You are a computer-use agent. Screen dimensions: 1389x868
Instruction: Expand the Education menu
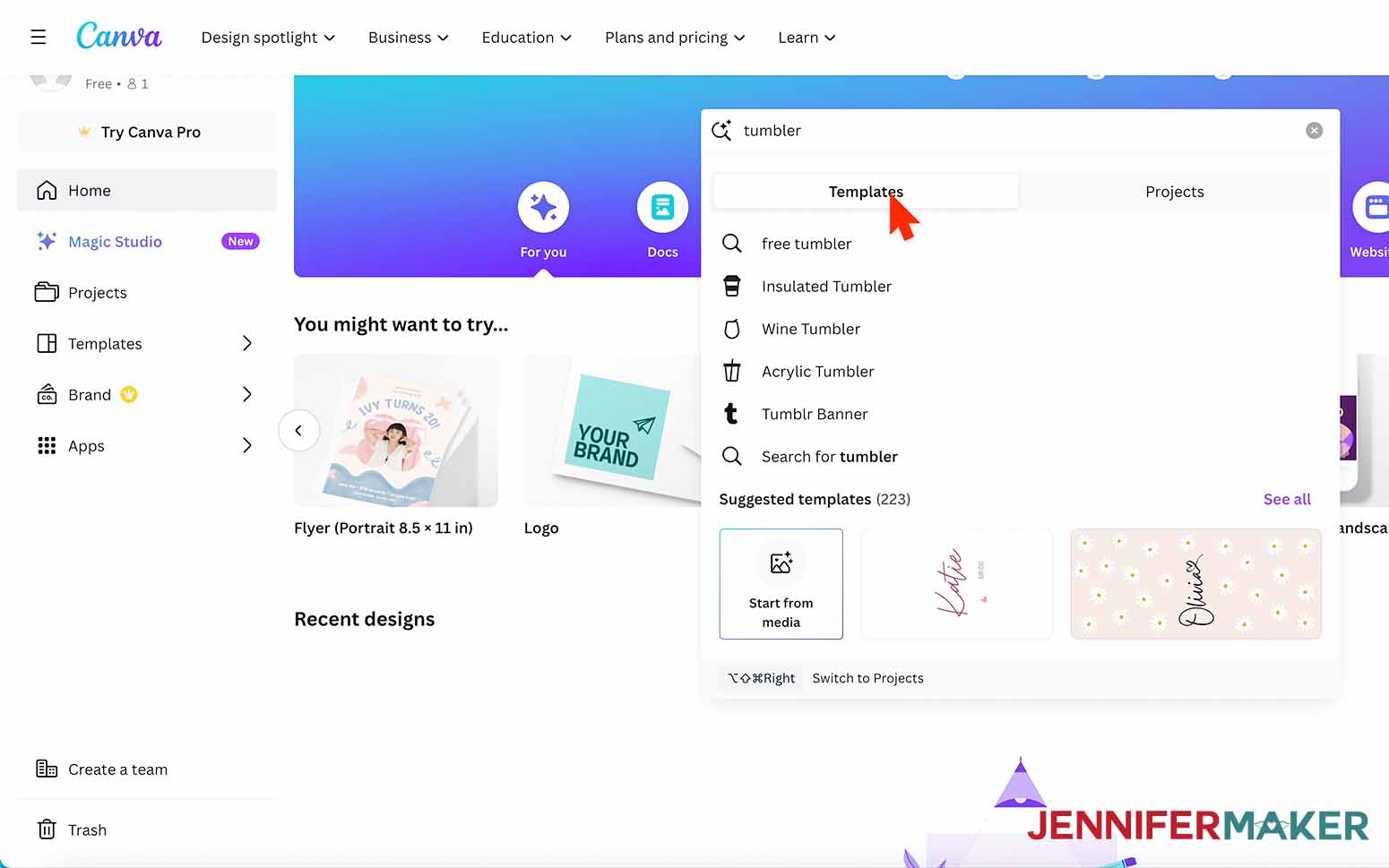(526, 38)
